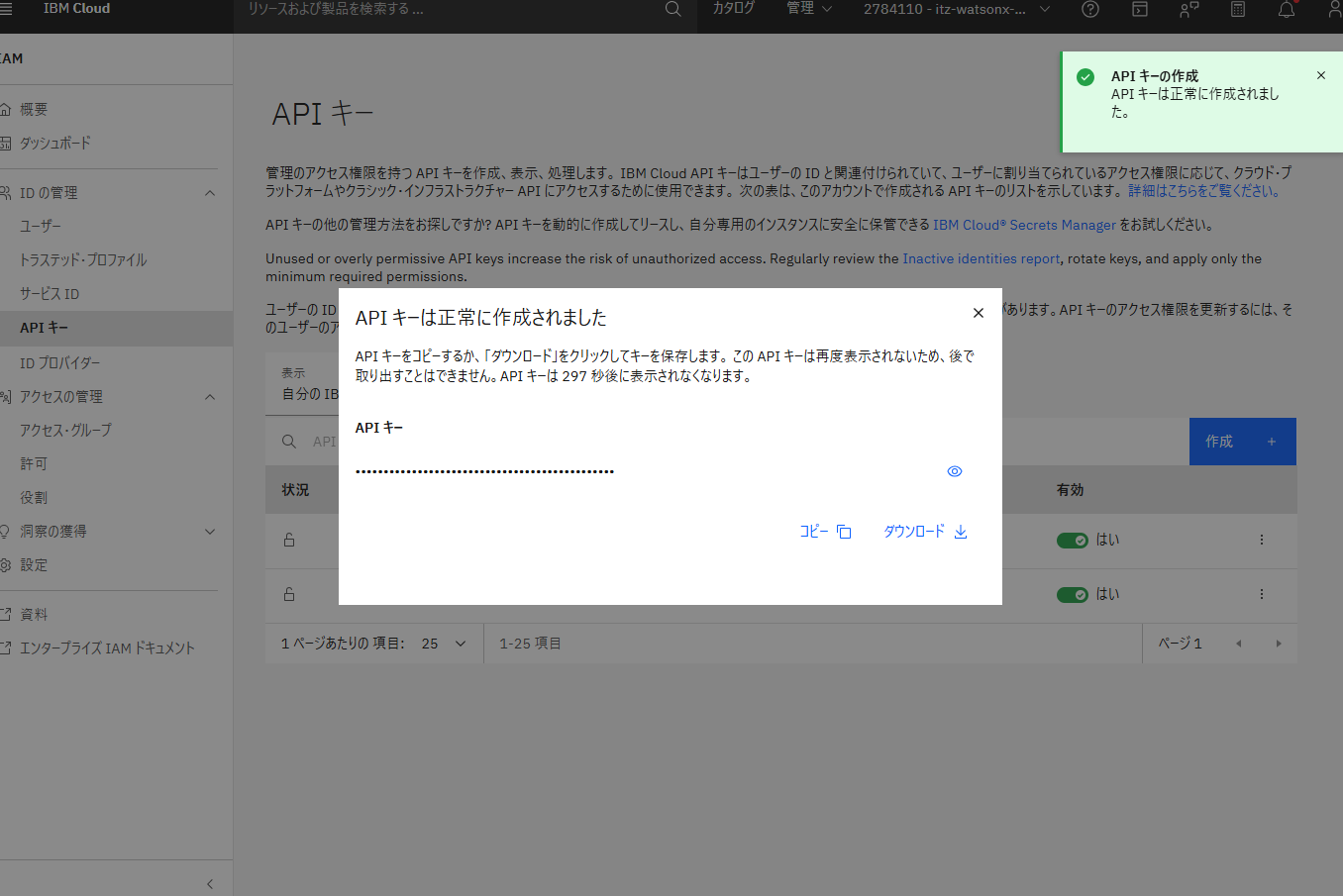Click the 1-25 項目 range text
Viewport: 1343px width, 896px height.
530,644
